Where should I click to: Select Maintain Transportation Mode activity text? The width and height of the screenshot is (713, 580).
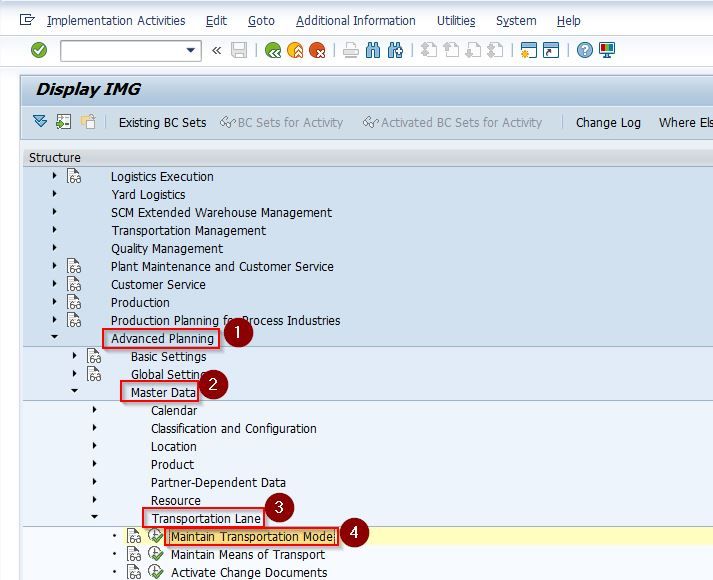[252, 537]
